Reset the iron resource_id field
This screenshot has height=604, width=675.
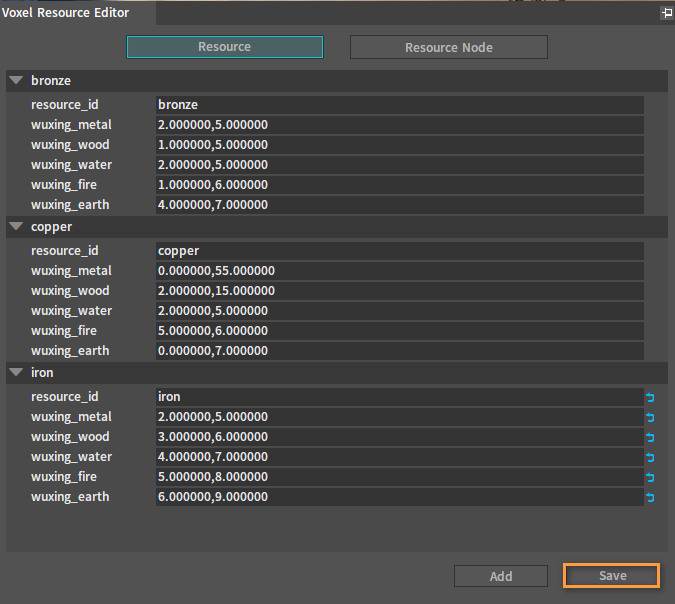[x=650, y=397]
